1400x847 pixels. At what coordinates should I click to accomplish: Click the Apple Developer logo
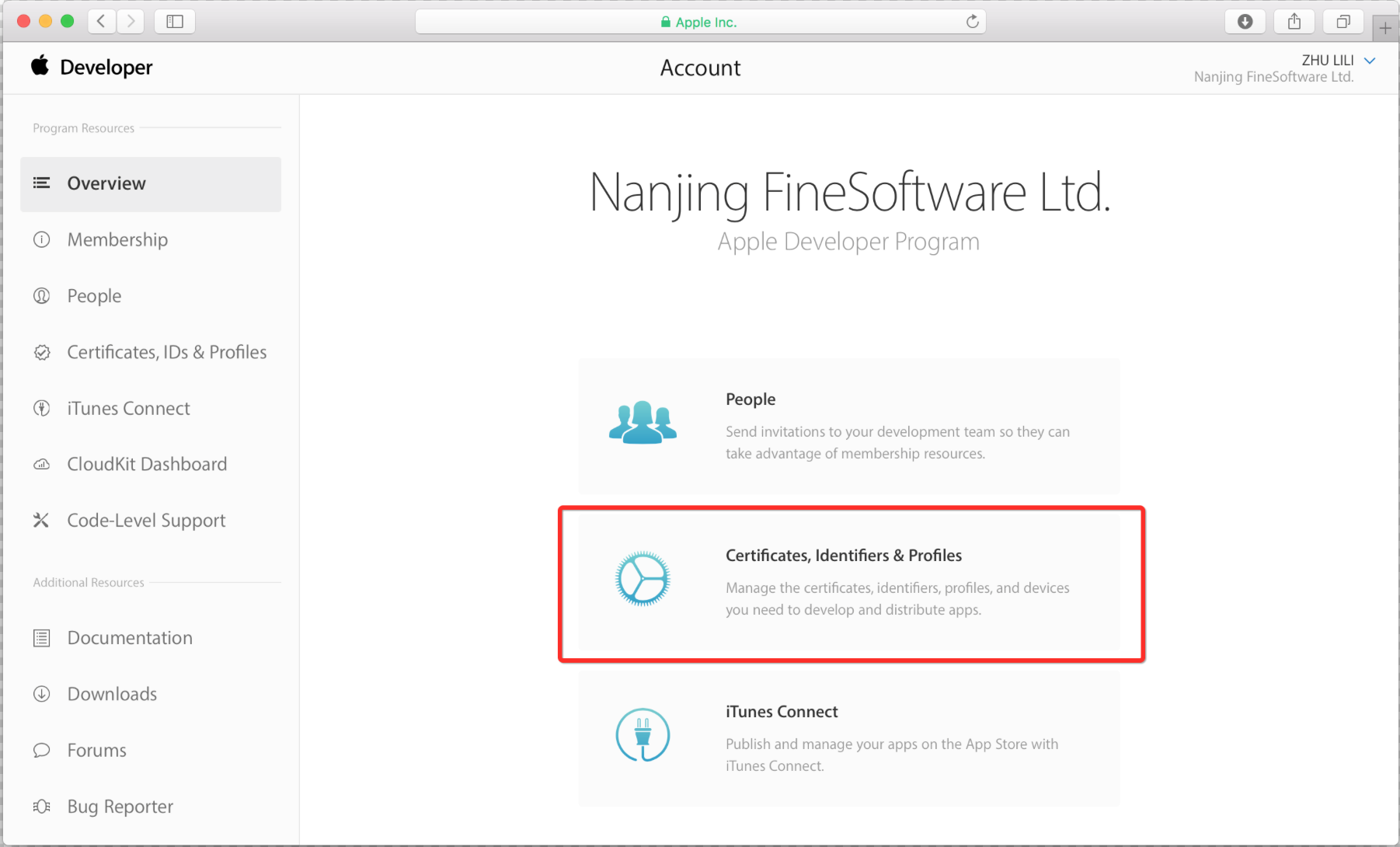click(x=92, y=68)
